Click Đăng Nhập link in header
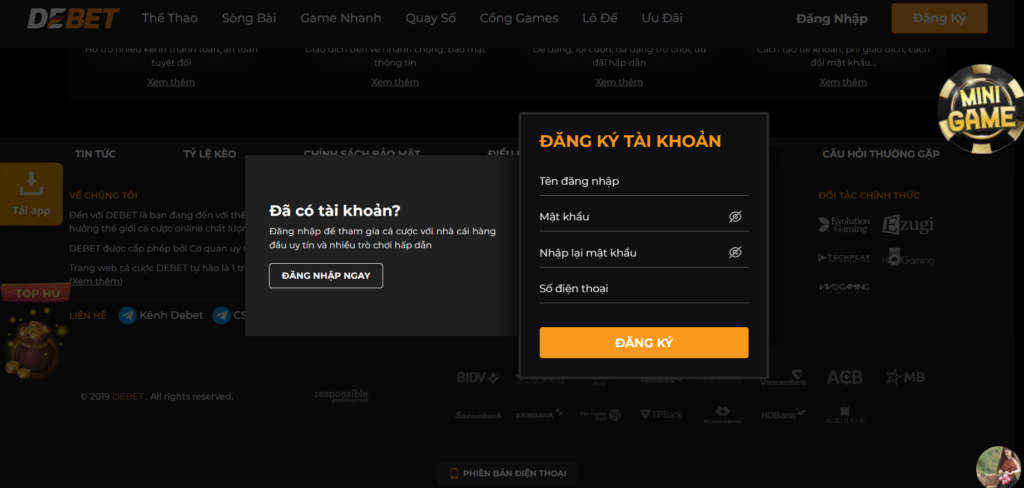 point(832,19)
